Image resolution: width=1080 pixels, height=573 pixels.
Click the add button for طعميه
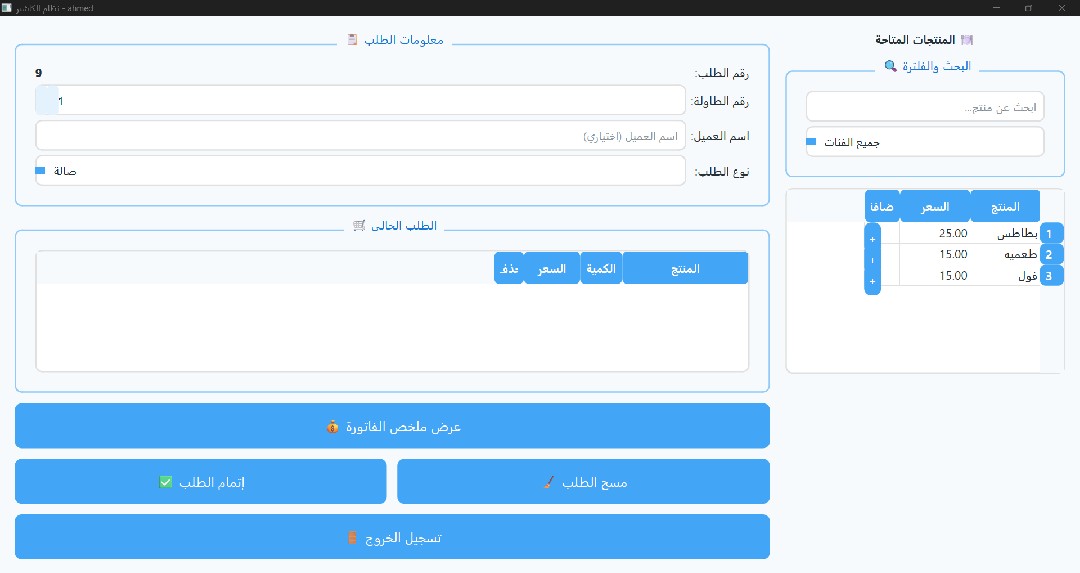click(872, 261)
